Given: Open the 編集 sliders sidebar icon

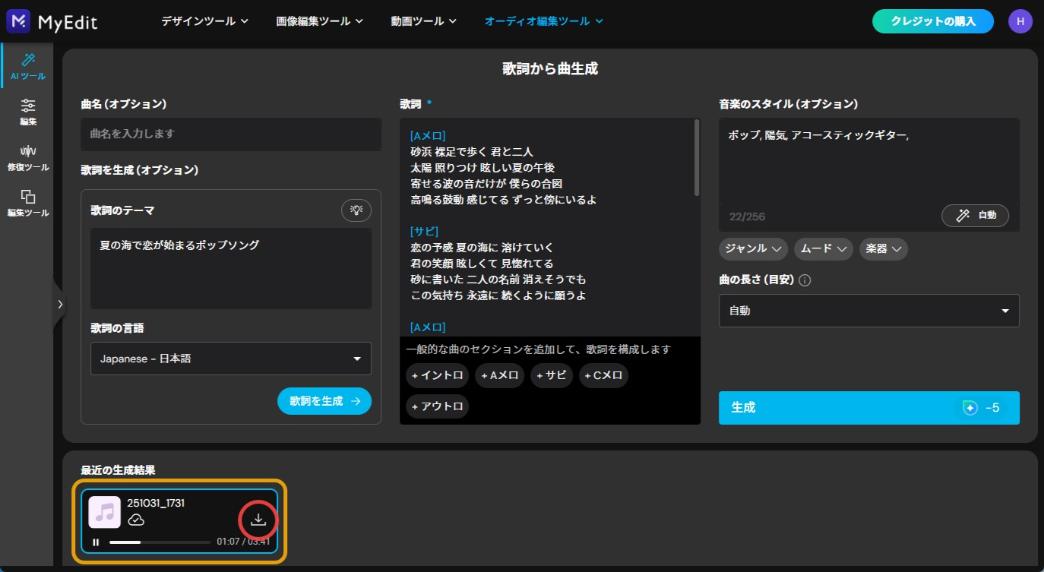Looking at the screenshot, I should tap(28, 112).
